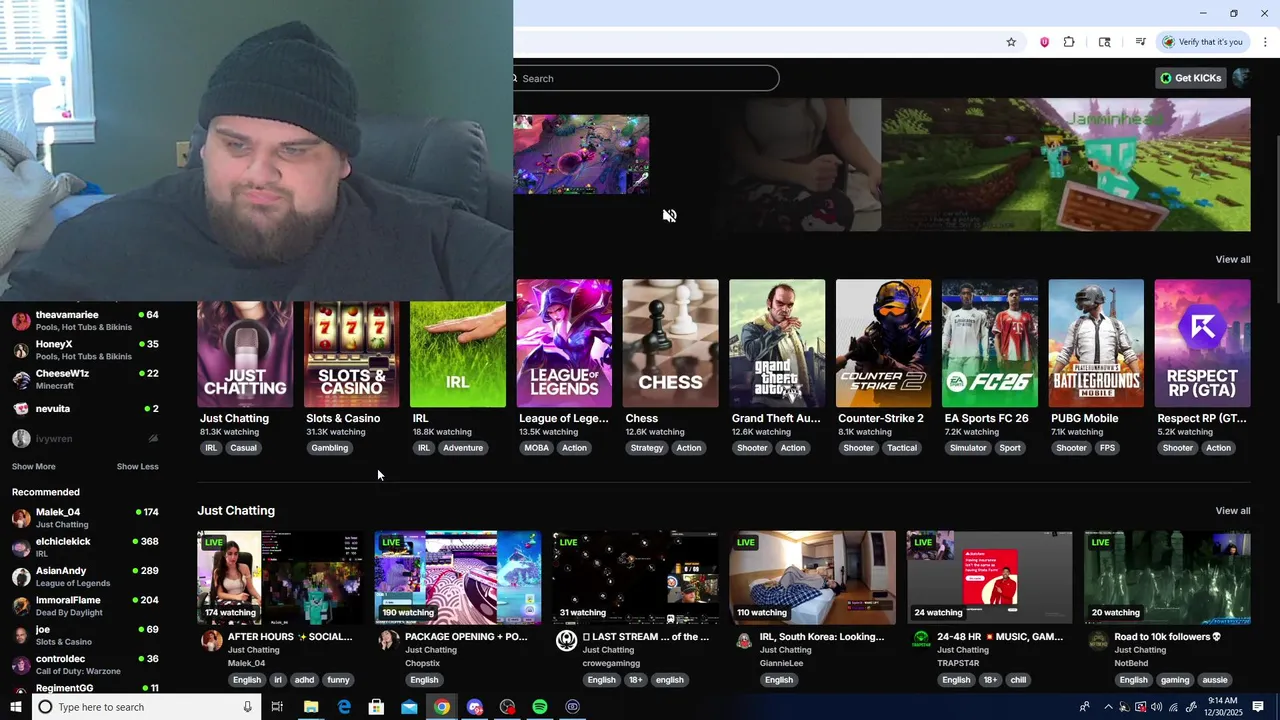
Task: Click the Verify that it's you chip
Action: coord(1202,42)
